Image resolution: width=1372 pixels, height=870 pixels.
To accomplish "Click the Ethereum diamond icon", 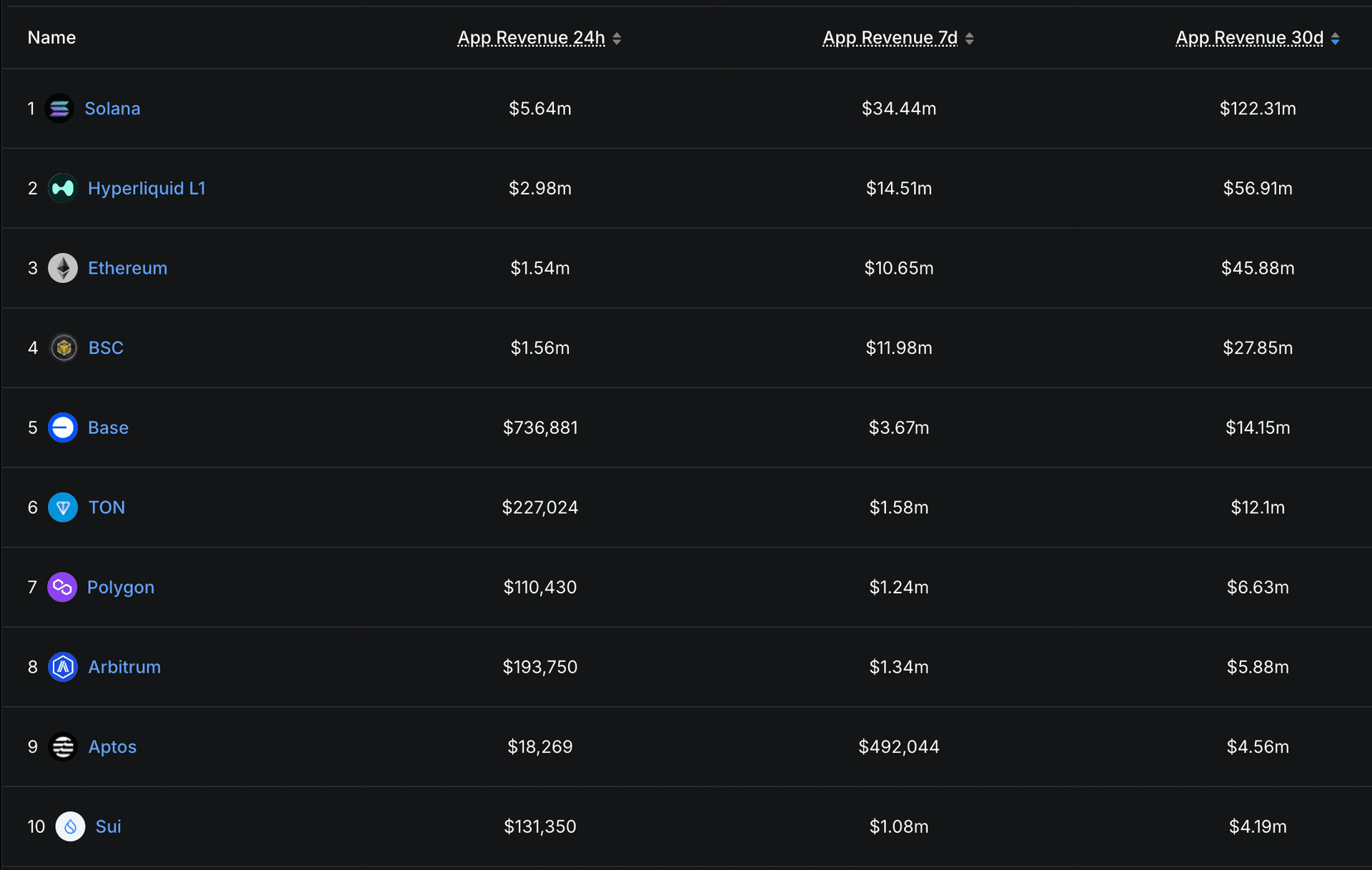I will (x=62, y=267).
